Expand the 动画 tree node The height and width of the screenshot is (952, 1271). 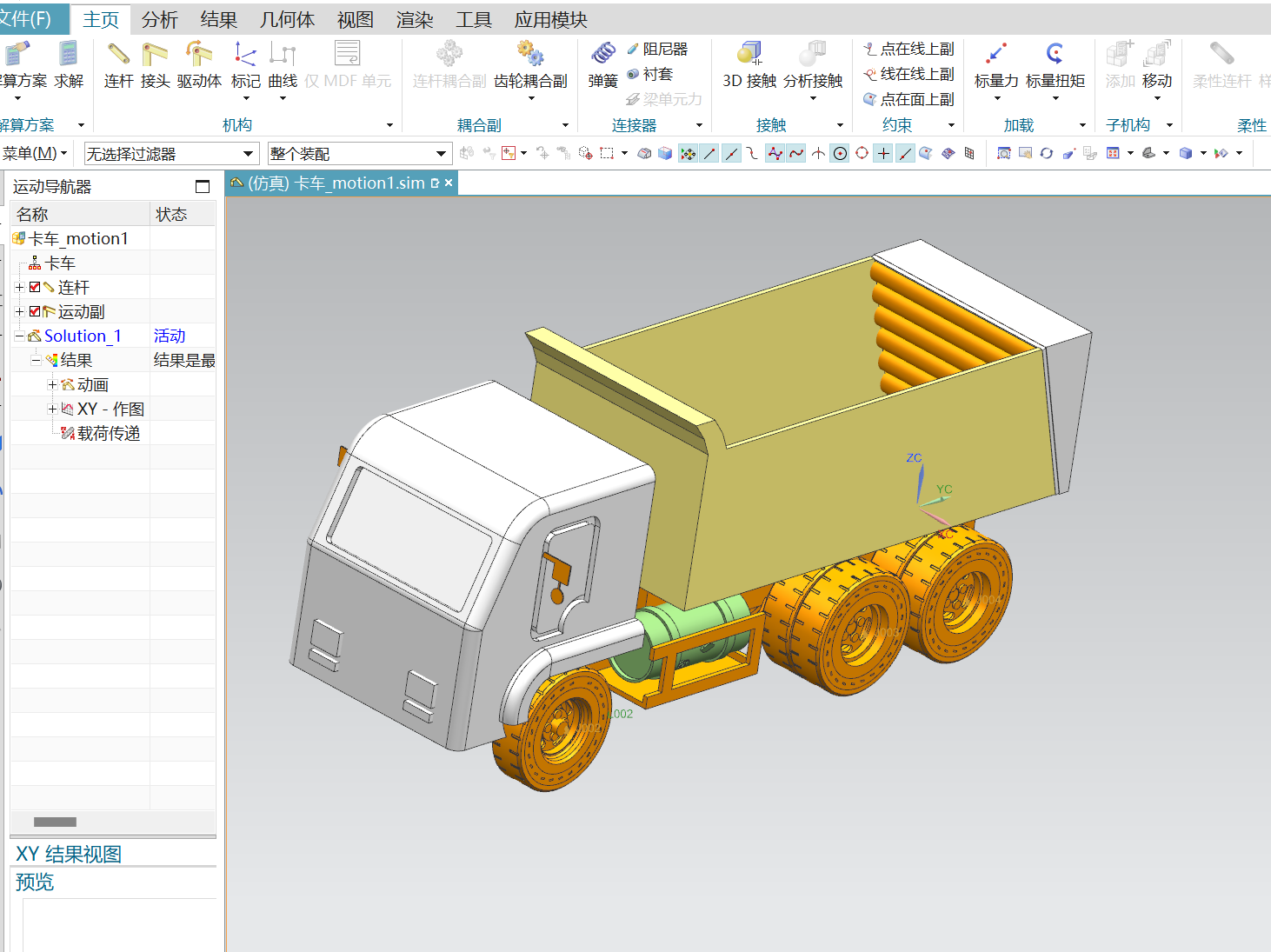pos(52,384)
